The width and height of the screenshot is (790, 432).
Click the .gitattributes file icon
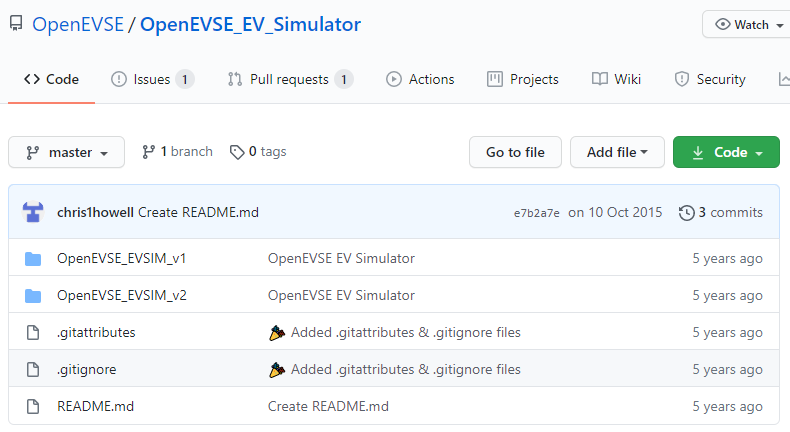(x=33, y=332)
